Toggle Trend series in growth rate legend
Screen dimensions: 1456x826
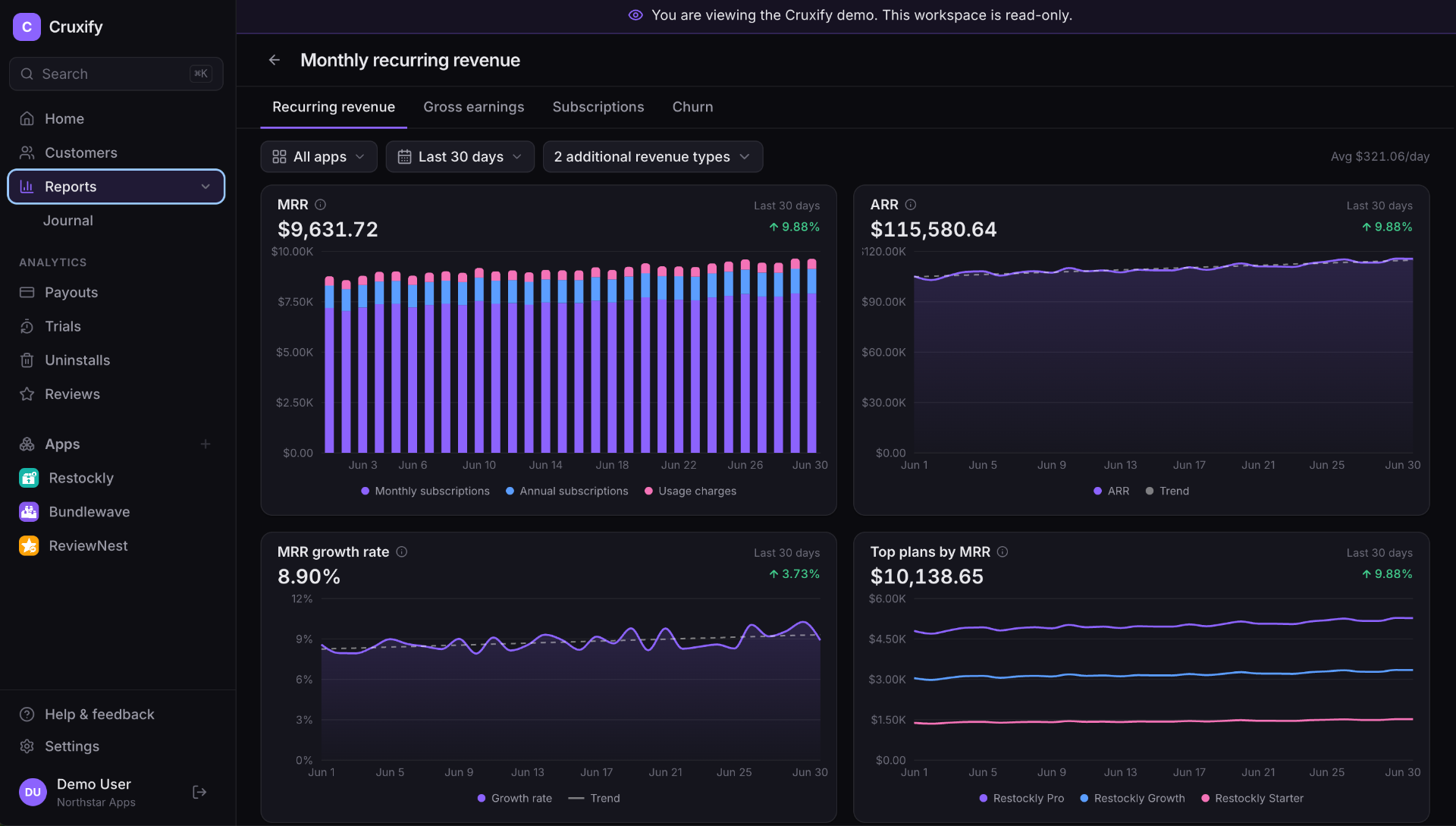point(595,799)
